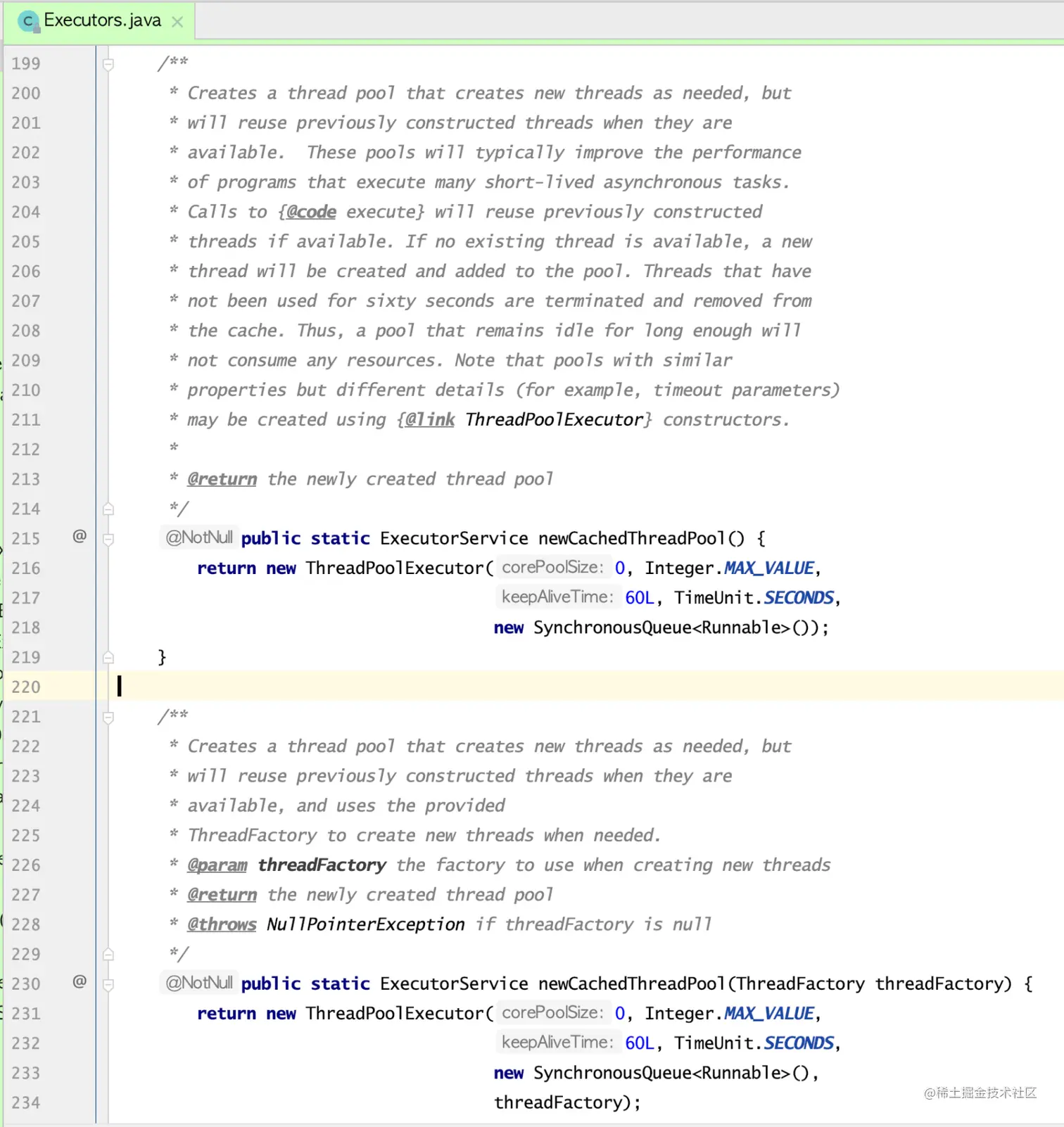Click line number 234 in the gutter

[26, 1103]
